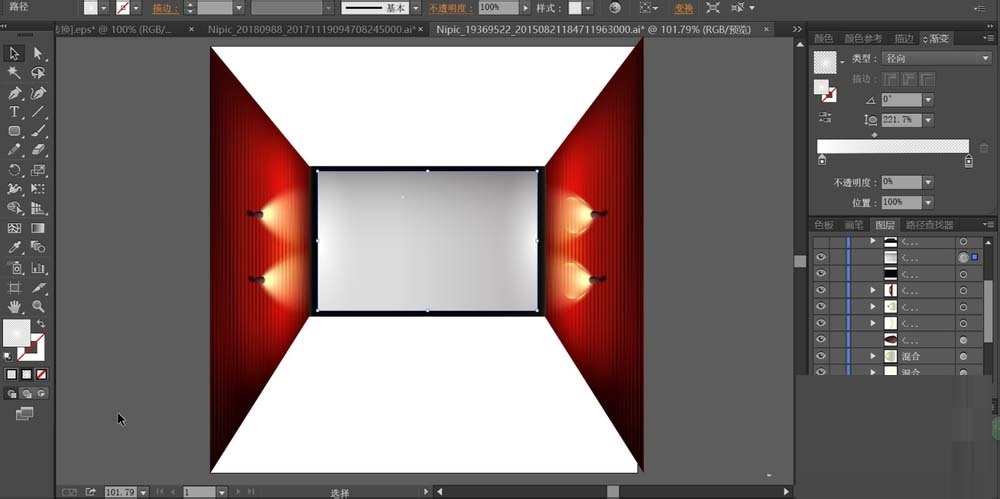Toggle visibility of the selected gradient layer
This screenshot has height=499, width=1000.
[821, 258]
